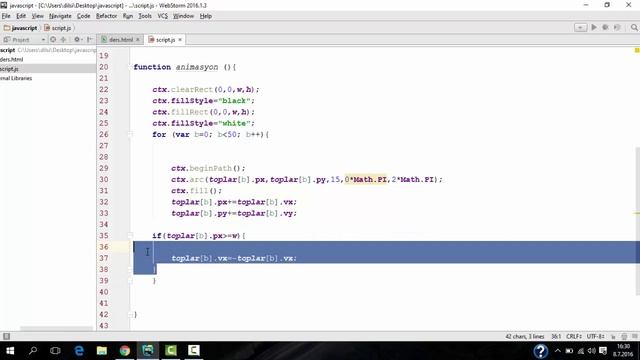This screenshot has height=360, width=640.
Task: Open Google Chrome from the taskbar
Action: [124, 351]
